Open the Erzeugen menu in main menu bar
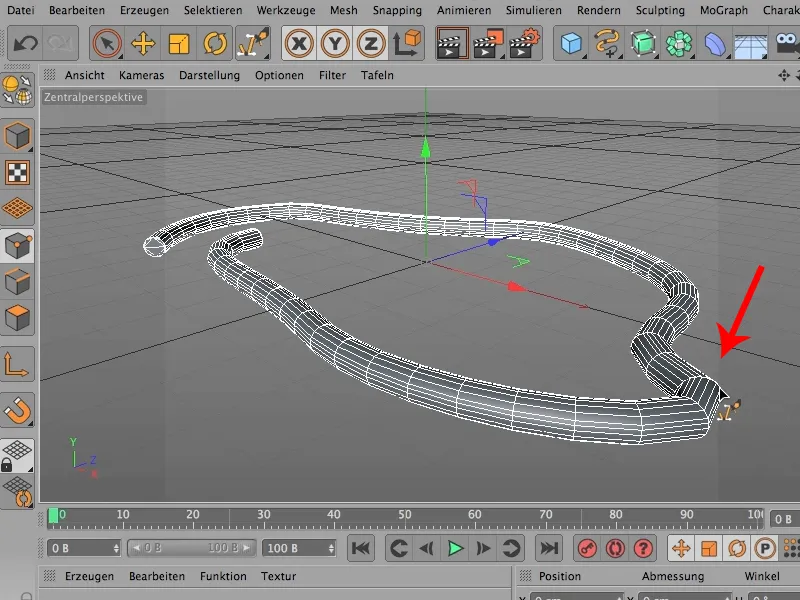The width and height of the screenshot is (800, 600). click(144, 10)
